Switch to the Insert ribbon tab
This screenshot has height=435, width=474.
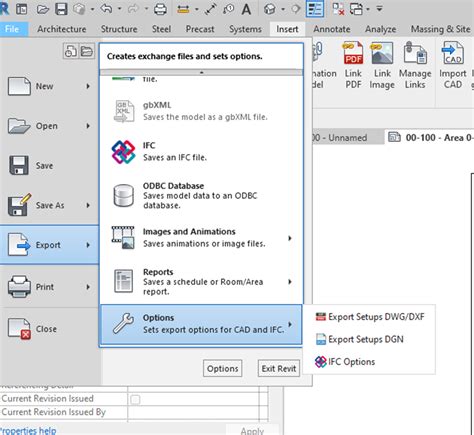coord(287,29)
